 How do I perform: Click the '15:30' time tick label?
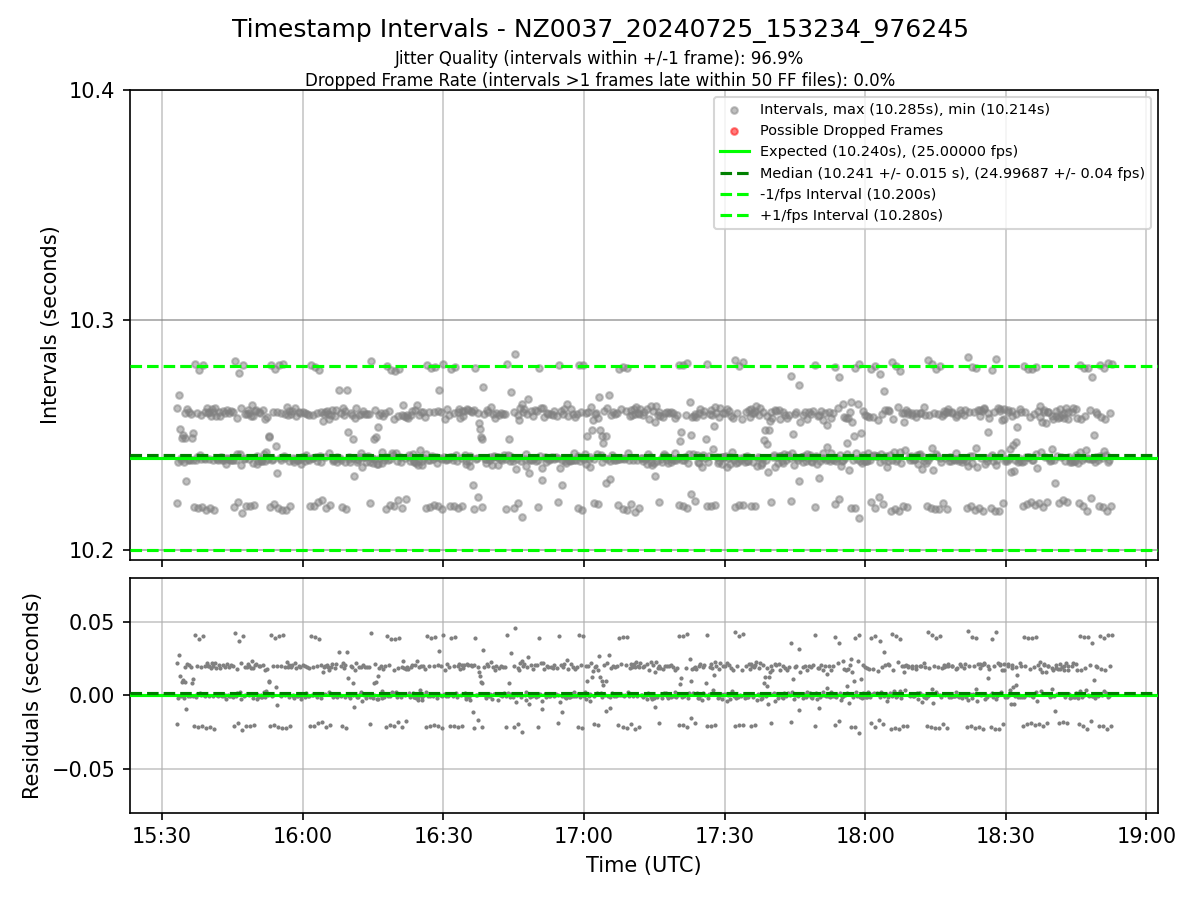[162, 835]
